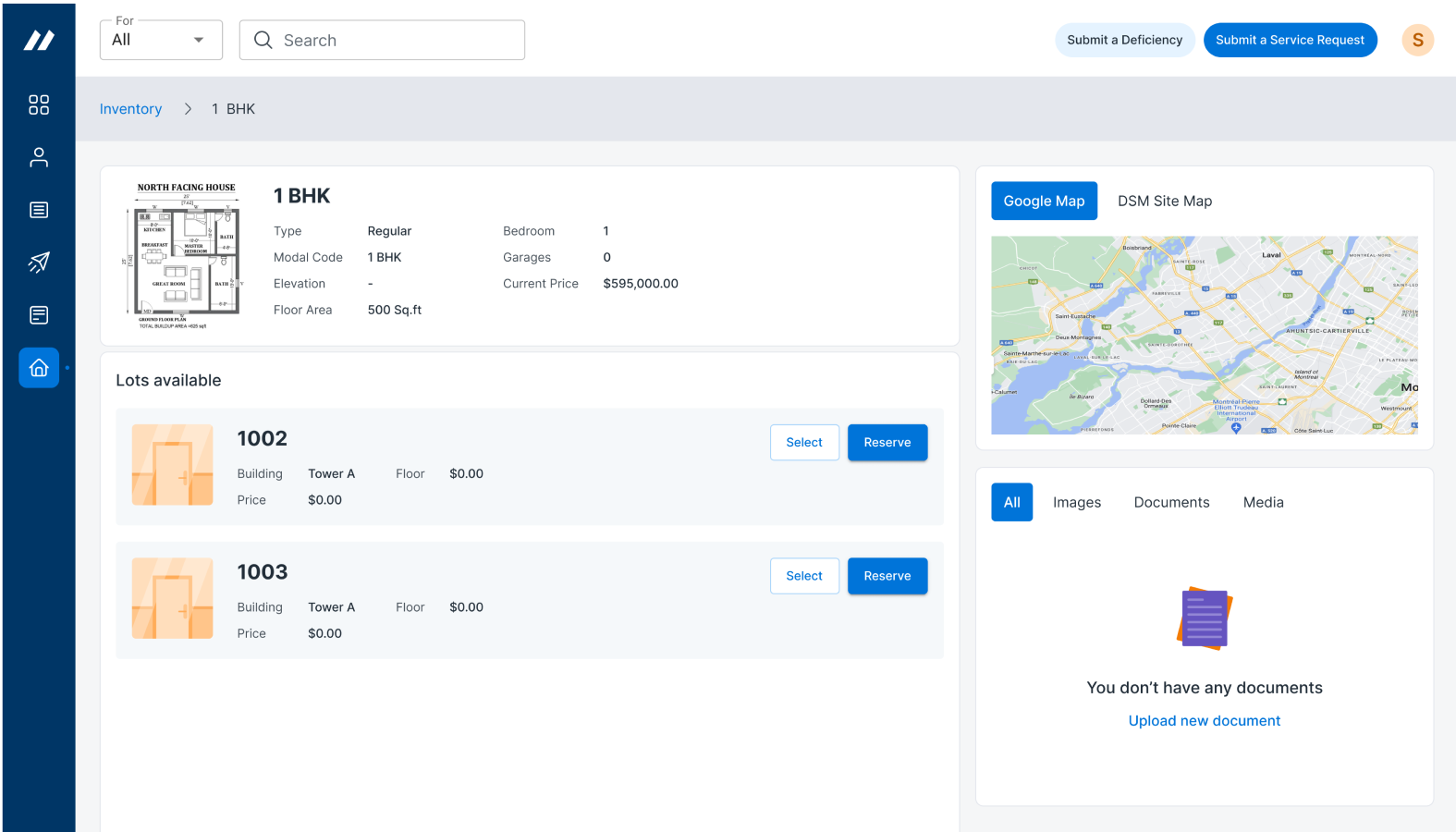
Task: Click You don't have any documents text
Action: 1204,688
